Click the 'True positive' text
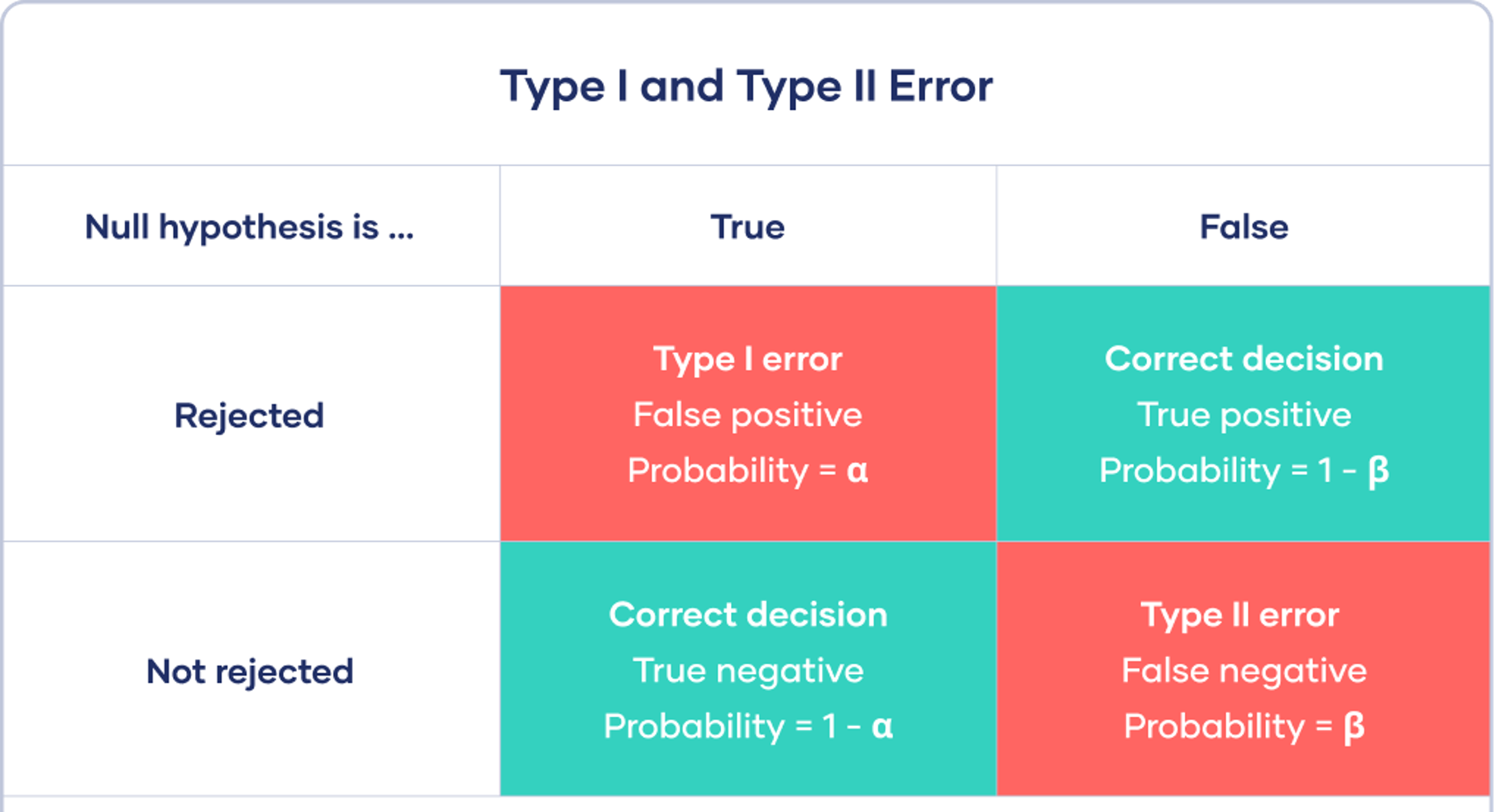 tap(1244, 415)
